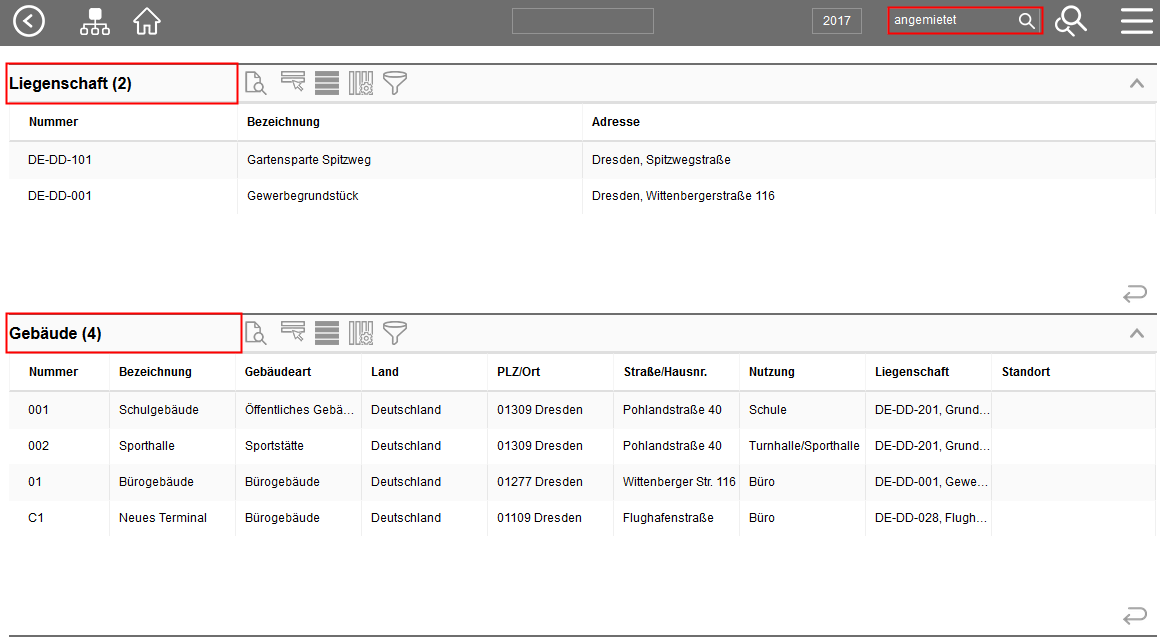The height and width of the screenshot is (640, 1160).
Task: Click the search field containing angemietet
Action: pos(950,21)
